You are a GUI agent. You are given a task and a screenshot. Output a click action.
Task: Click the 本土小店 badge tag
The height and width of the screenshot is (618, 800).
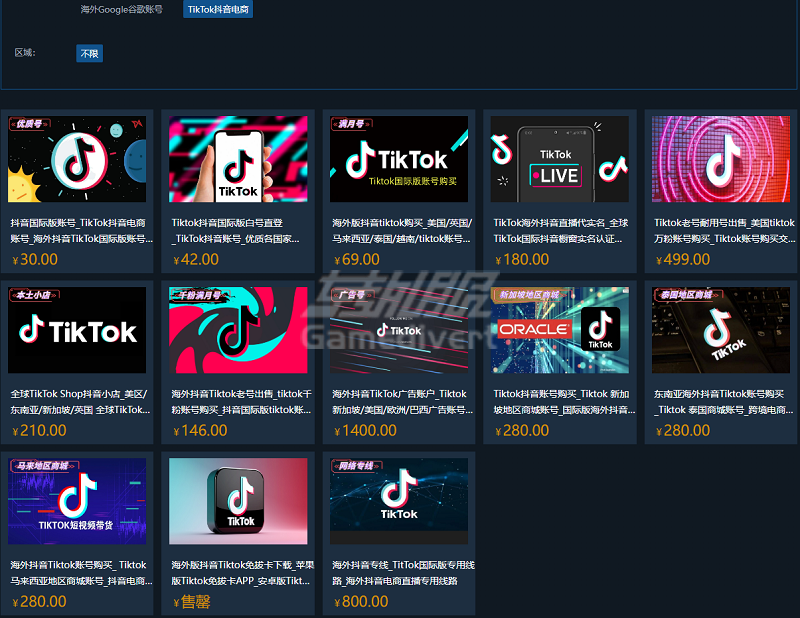coord(34,294)
